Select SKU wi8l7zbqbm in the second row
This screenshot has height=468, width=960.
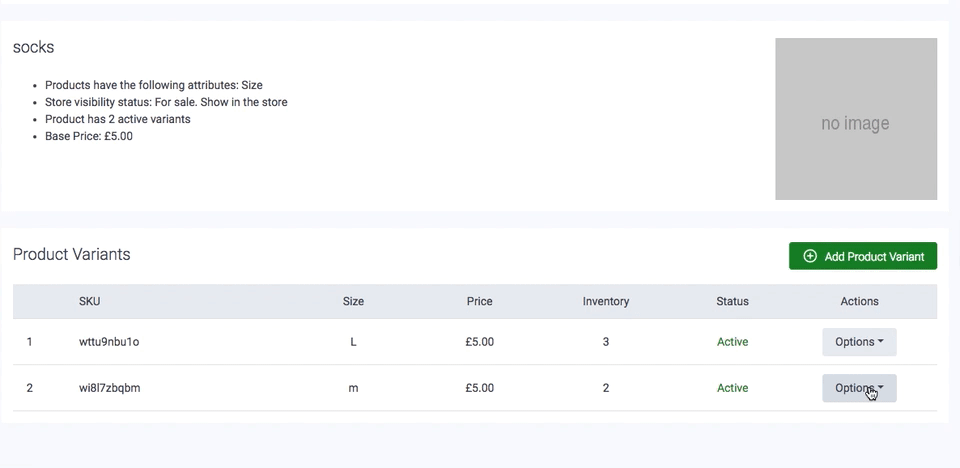(x=110, y=388)
